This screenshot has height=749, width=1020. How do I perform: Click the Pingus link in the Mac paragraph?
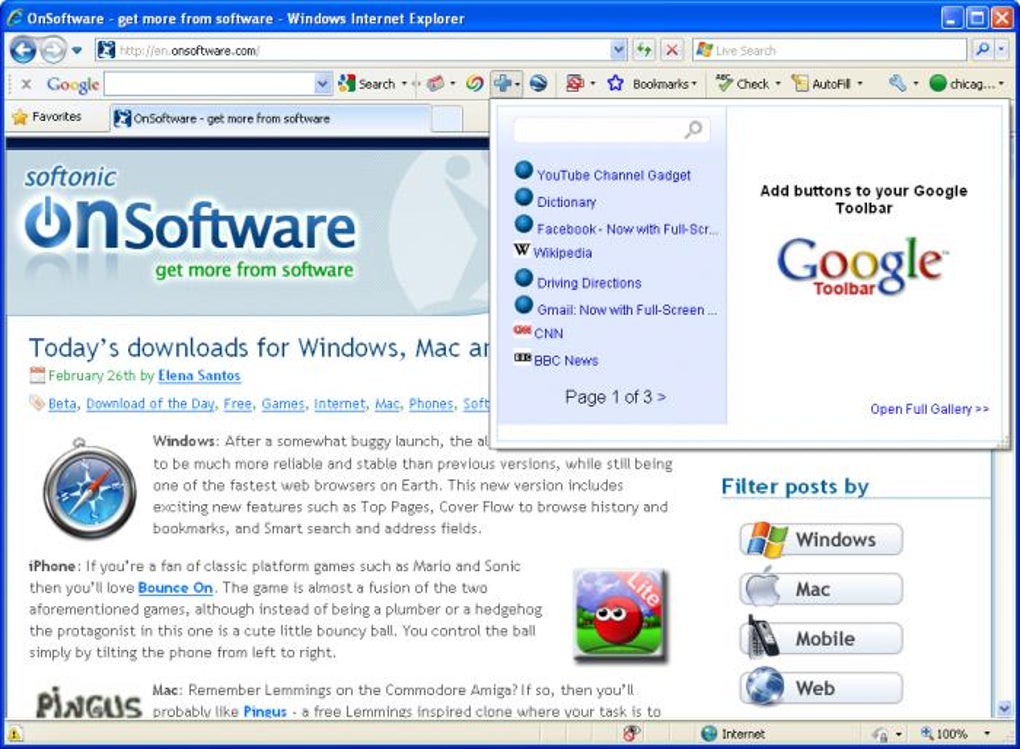pos(265,711)
